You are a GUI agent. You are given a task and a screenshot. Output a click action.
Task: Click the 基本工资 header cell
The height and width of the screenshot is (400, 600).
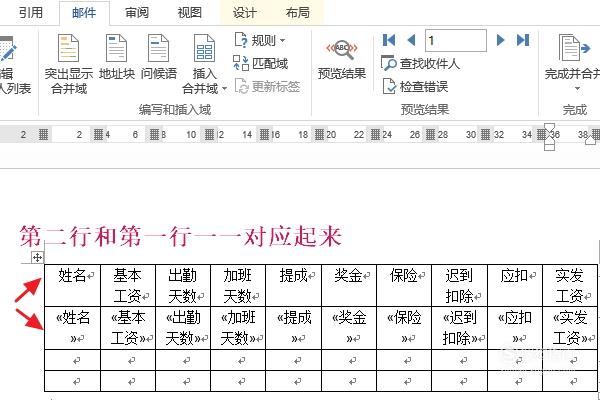click(128, 285)
